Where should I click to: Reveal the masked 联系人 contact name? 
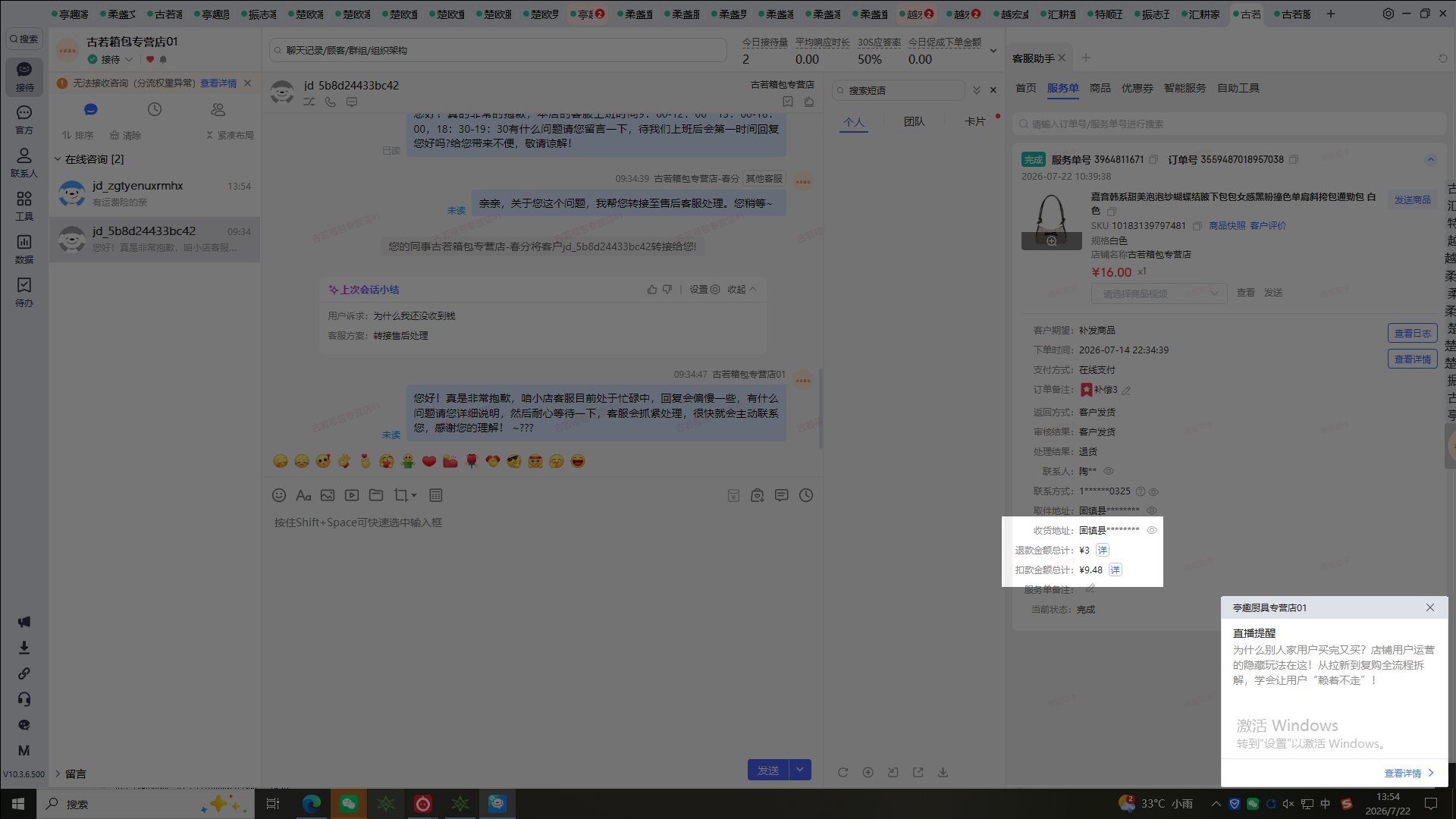click(1109, 471)
